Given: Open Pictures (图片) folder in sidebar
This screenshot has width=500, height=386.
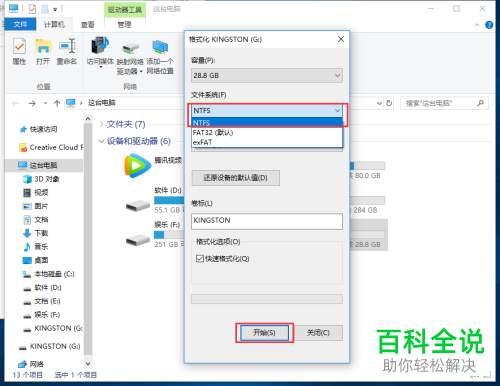Looking at the screenshot, I should click(x=35, y=206).
